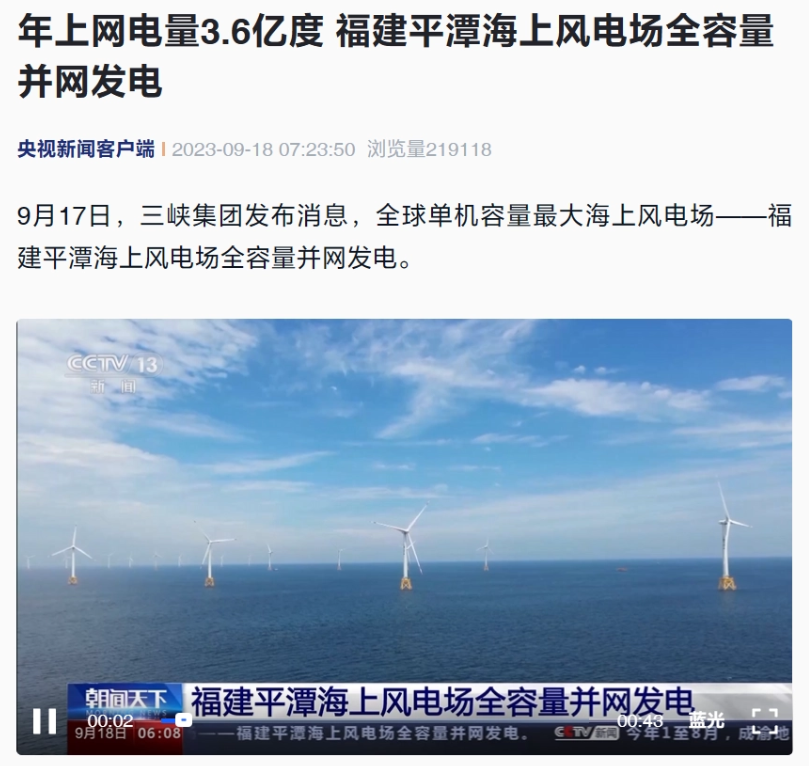This screenshot has height=766, width=809.
Task: Click the article headline about 平潭海上风电场
Action: pos(396,56)
